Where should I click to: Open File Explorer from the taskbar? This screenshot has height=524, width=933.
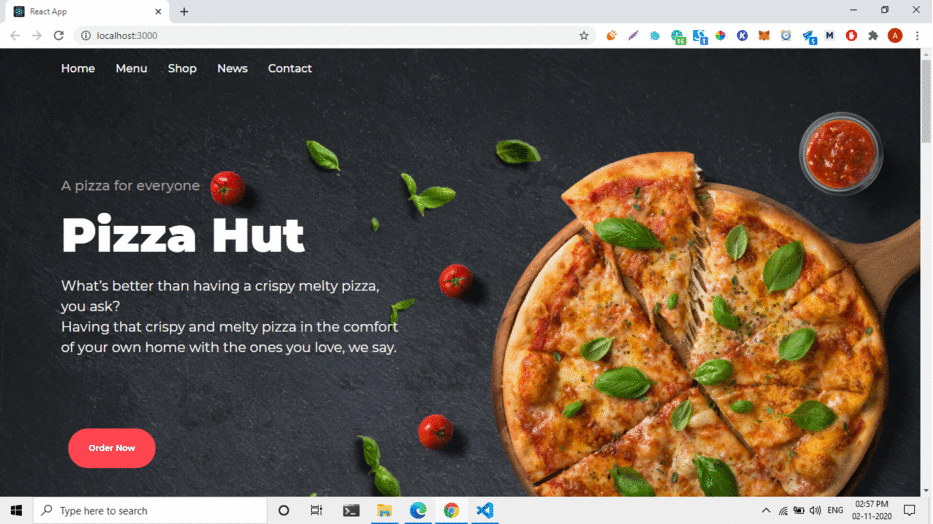coord(384,510)
